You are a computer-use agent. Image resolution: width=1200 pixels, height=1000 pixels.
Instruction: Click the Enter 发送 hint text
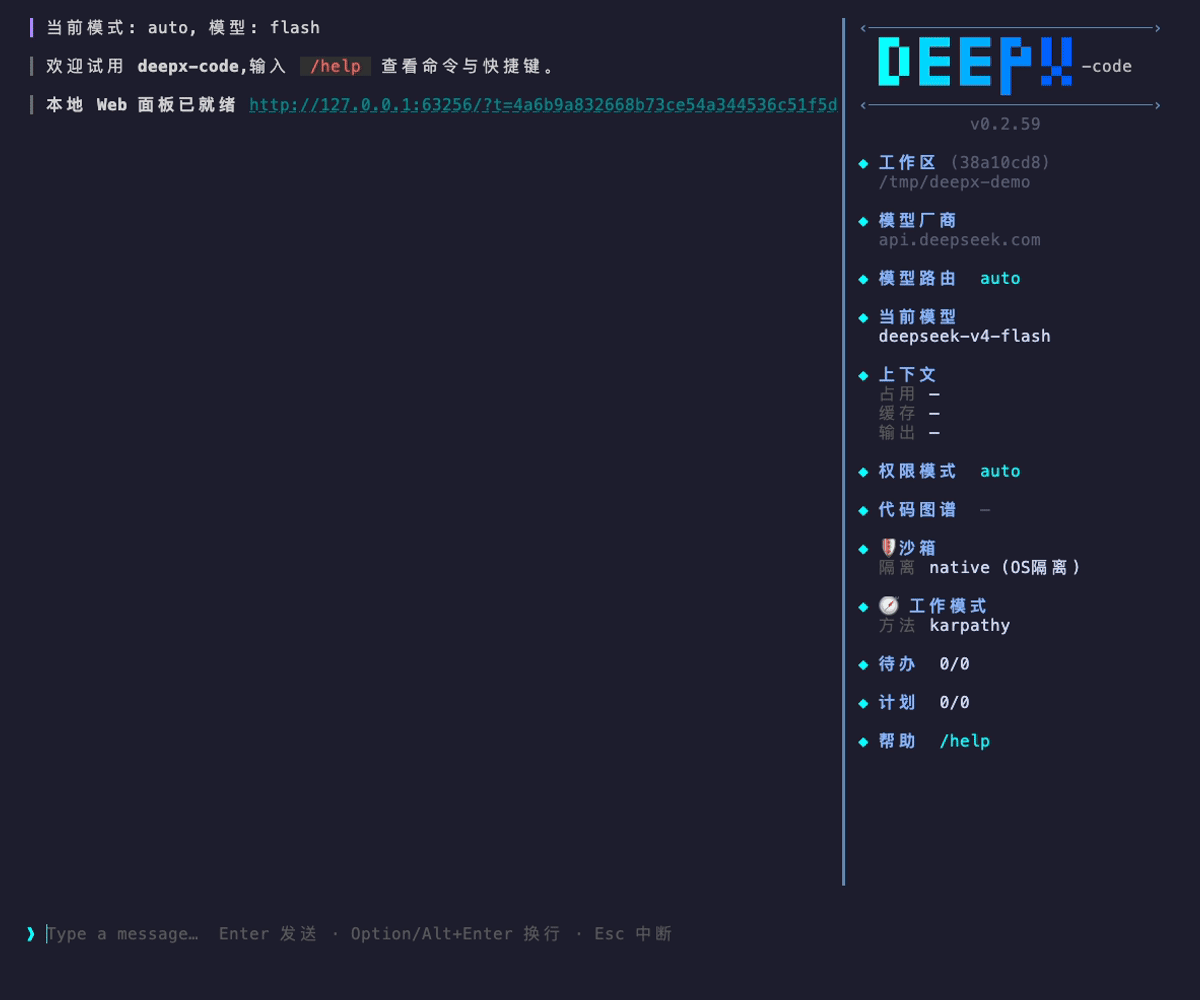pos(268,934)
